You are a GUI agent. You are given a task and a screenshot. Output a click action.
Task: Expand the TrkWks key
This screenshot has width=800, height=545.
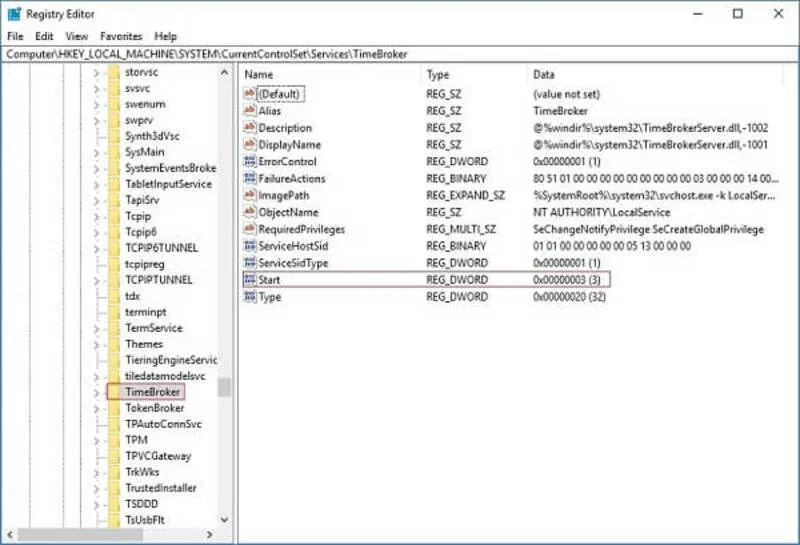[96, 473]
